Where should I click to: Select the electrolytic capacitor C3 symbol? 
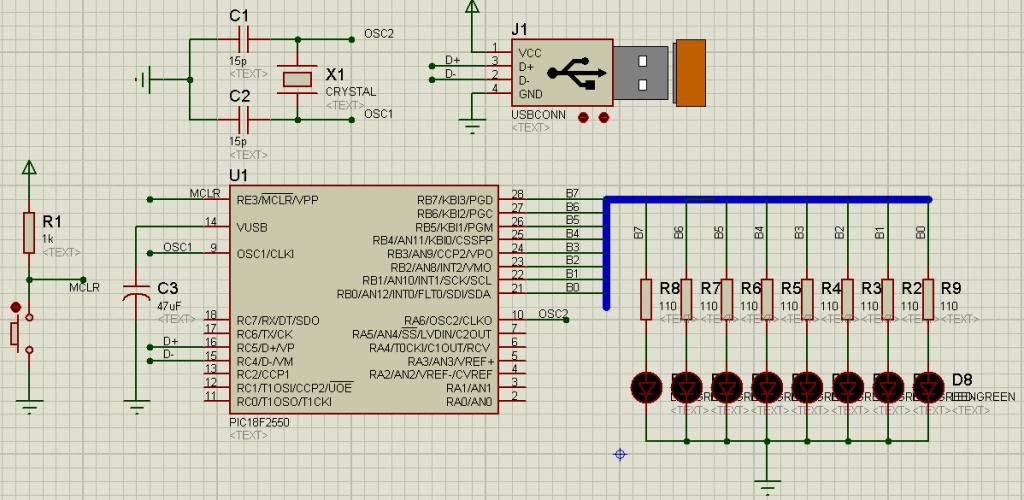136,292
